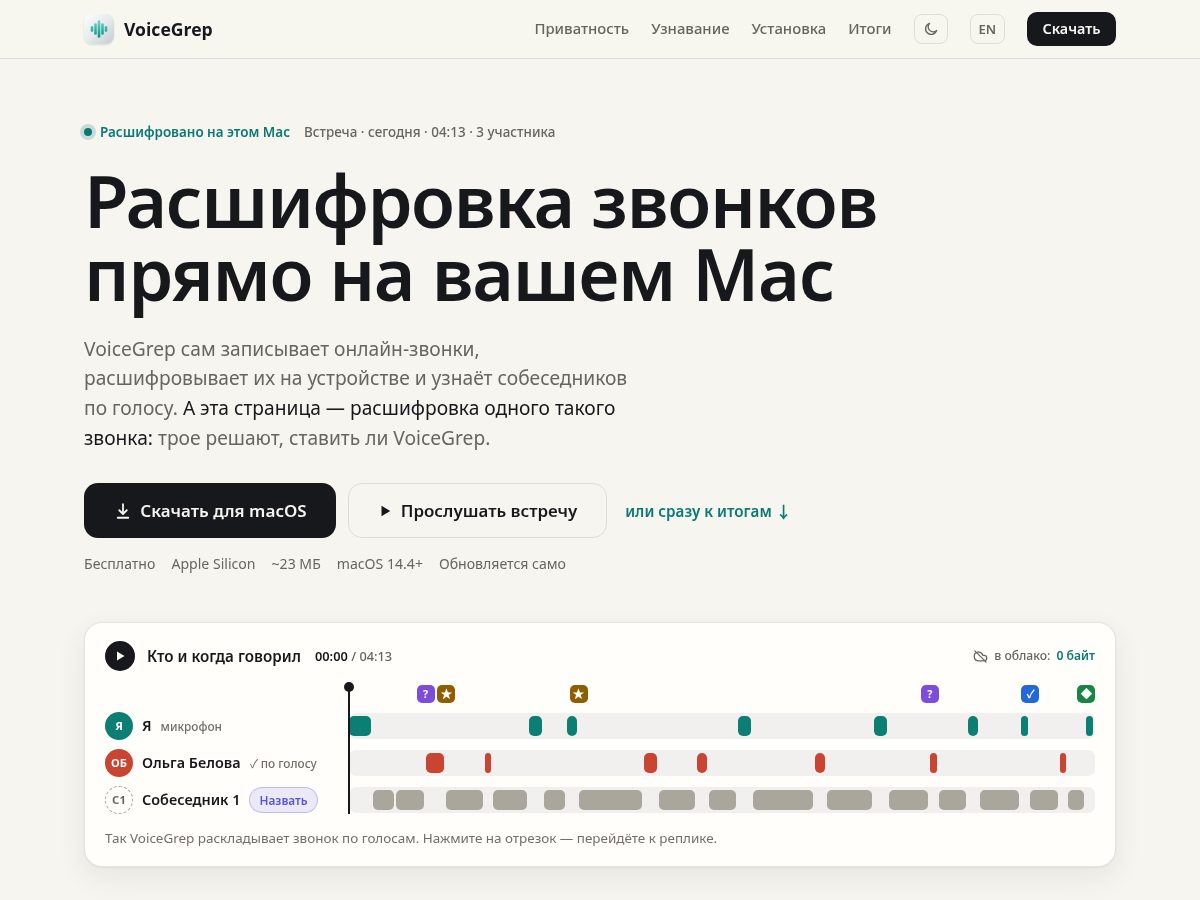
Task: Click the black Скачать button in header
Action: [x=1071, y=29]
